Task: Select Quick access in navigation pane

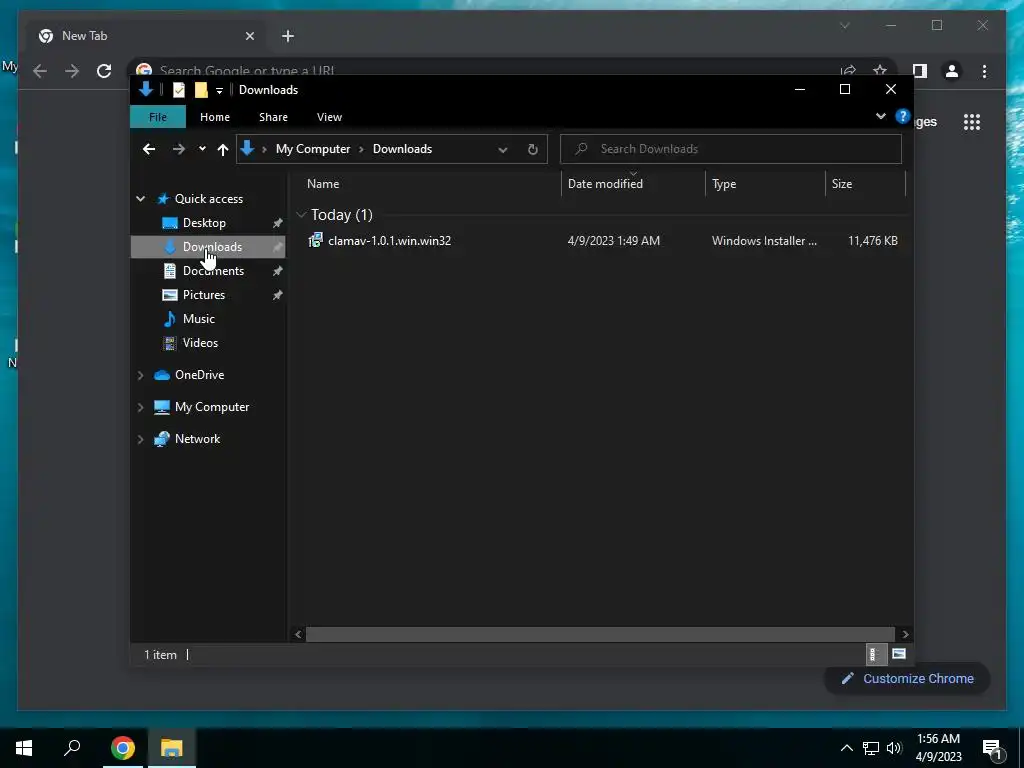Action: [x=208, y=199]
